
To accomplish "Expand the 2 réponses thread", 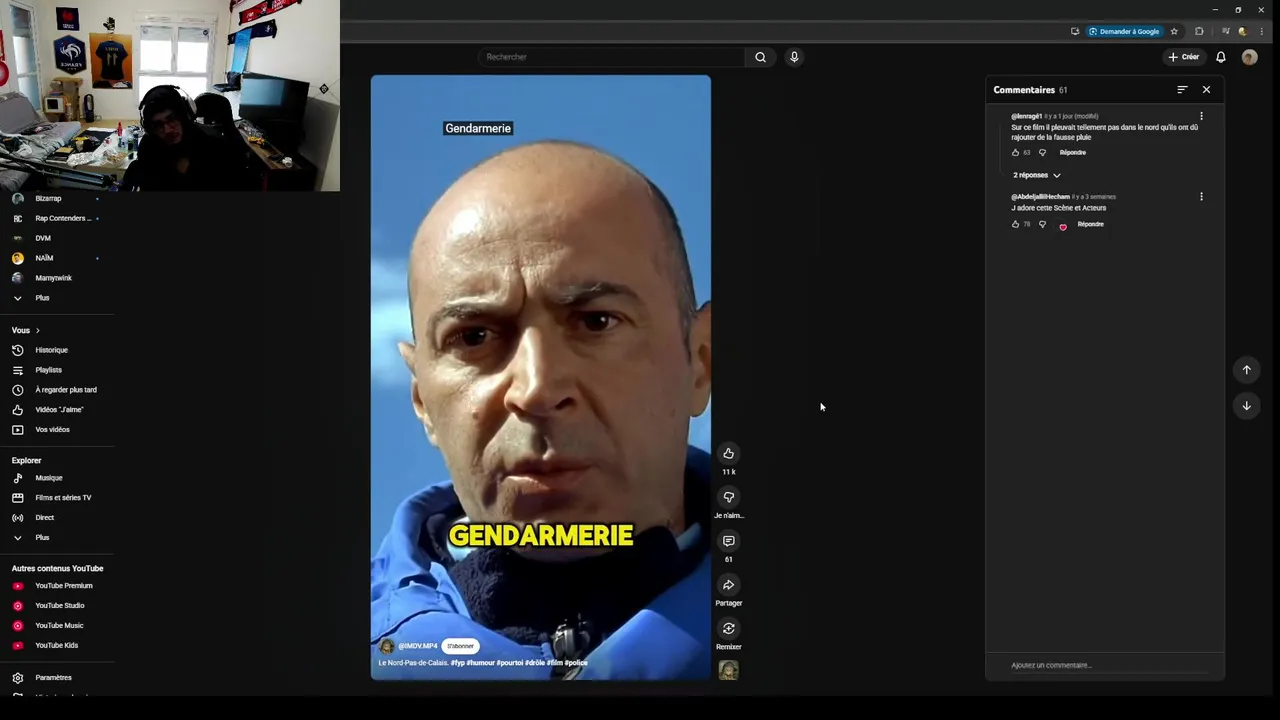I will click(1037, 175).
